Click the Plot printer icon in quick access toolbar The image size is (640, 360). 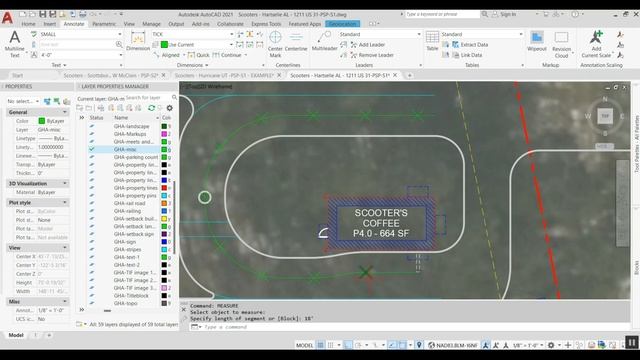tap(82, 14)
